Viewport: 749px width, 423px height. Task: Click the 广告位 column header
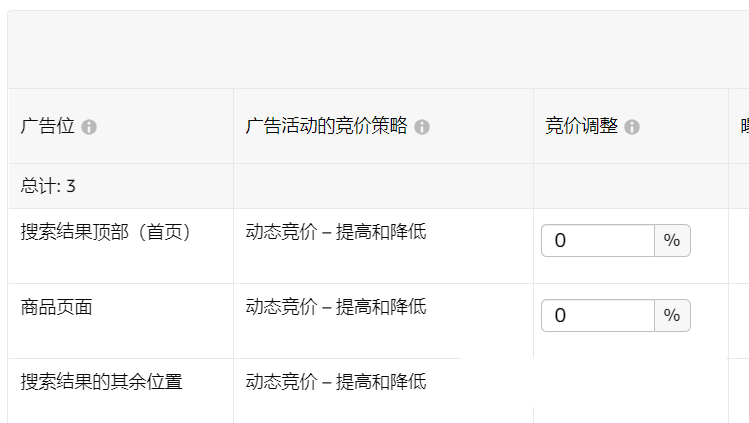pyautogui.click(x=48, y=127)
